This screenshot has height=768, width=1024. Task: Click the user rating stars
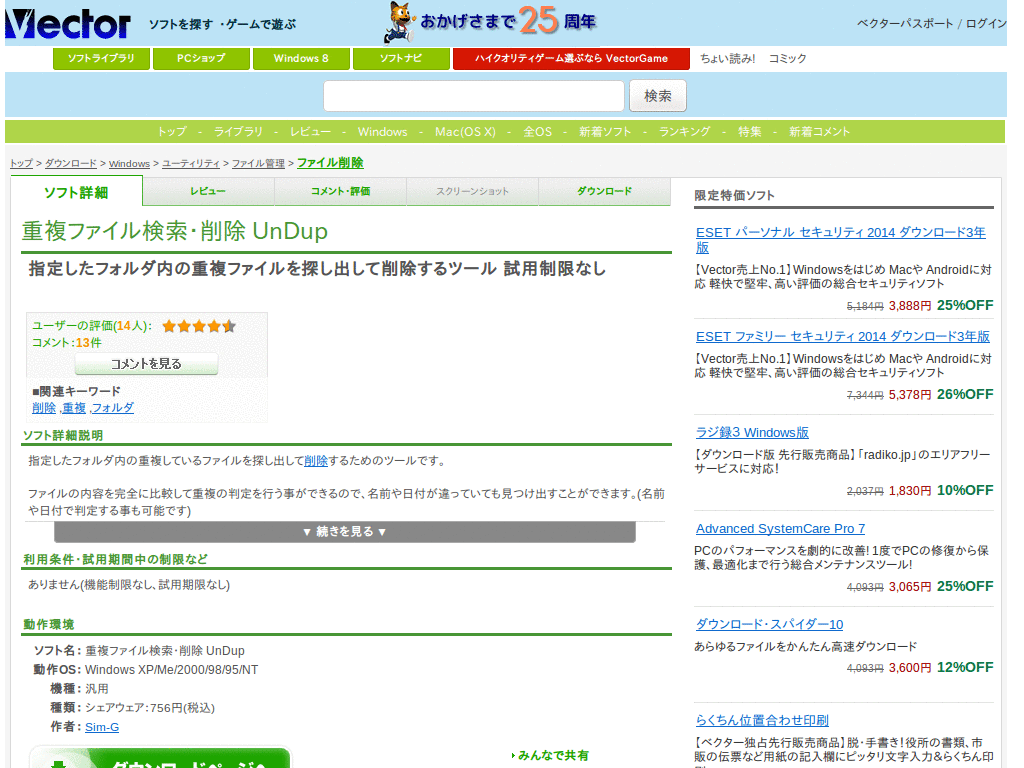pyautogui.click(x=199, y=326)
